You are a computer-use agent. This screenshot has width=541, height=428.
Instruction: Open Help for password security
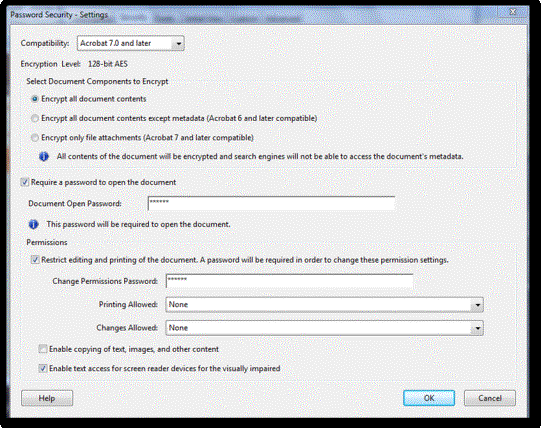pyautogui.click(x=47, y=398)
